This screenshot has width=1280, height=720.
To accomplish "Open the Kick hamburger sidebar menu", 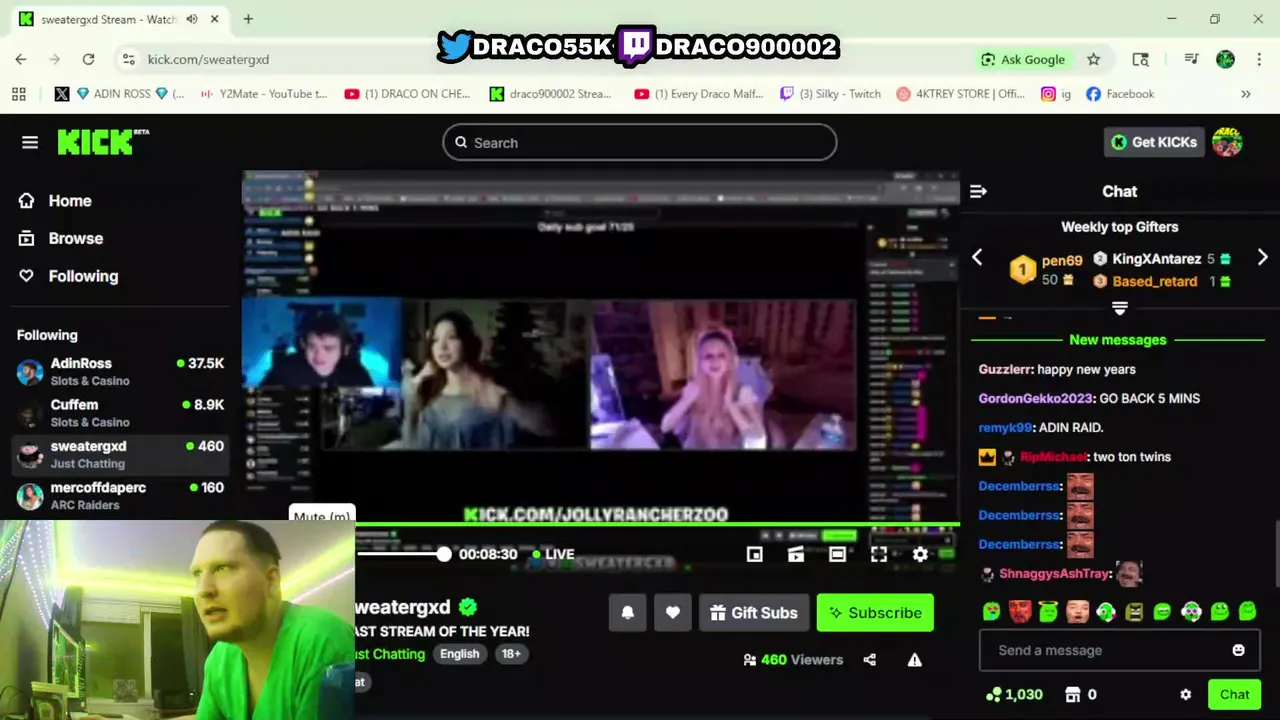I will (30, 142).
